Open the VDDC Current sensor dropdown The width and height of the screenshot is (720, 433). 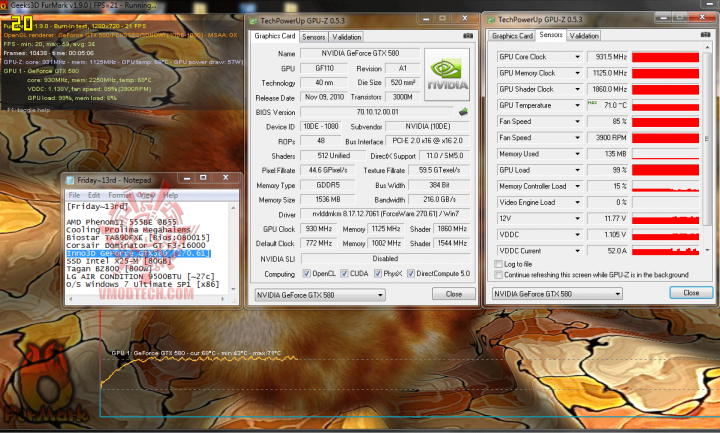click(577, 251)
